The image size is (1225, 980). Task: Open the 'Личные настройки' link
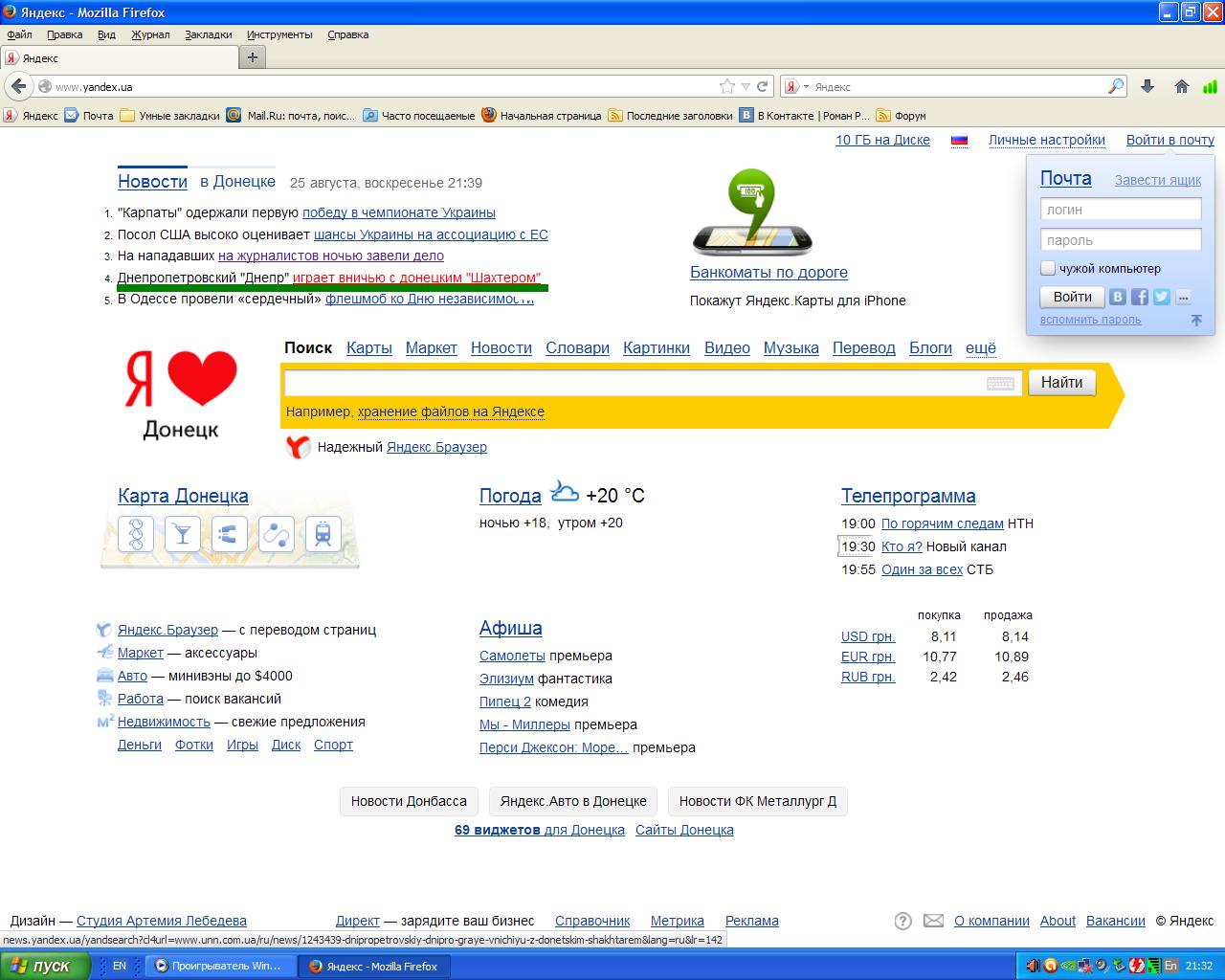1047,140
